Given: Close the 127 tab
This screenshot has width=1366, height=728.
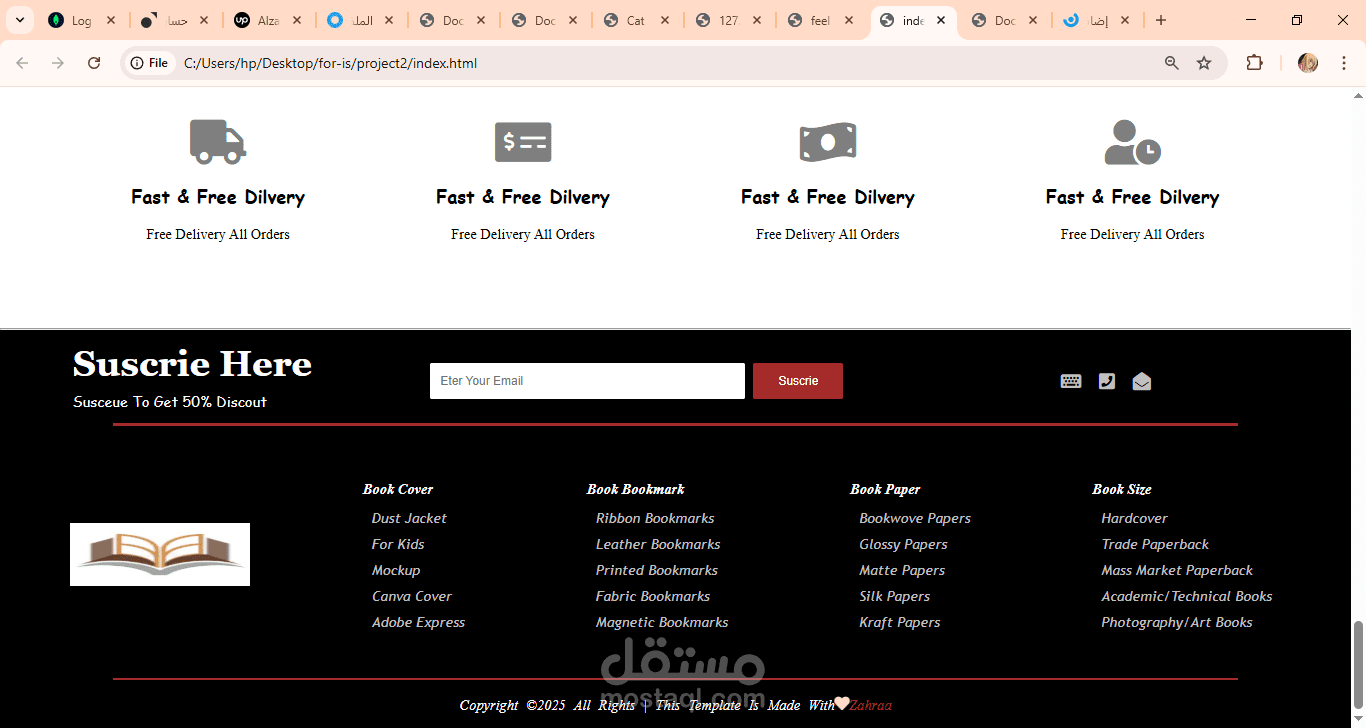Looking at the screenshot, I should tap(756, 20).
